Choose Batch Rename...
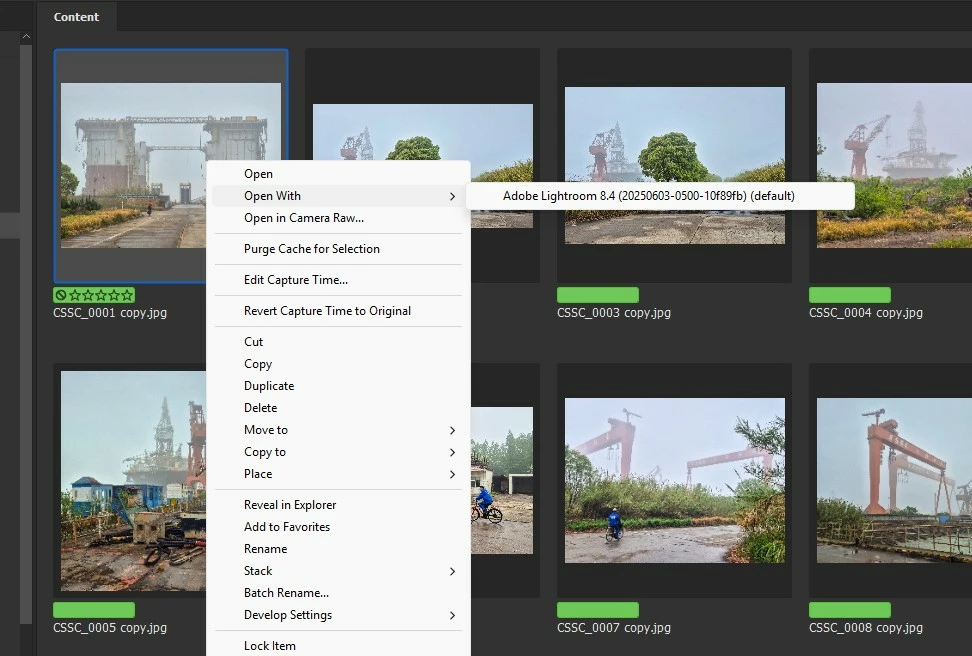 pyautogui.click(x=338, y=593)
